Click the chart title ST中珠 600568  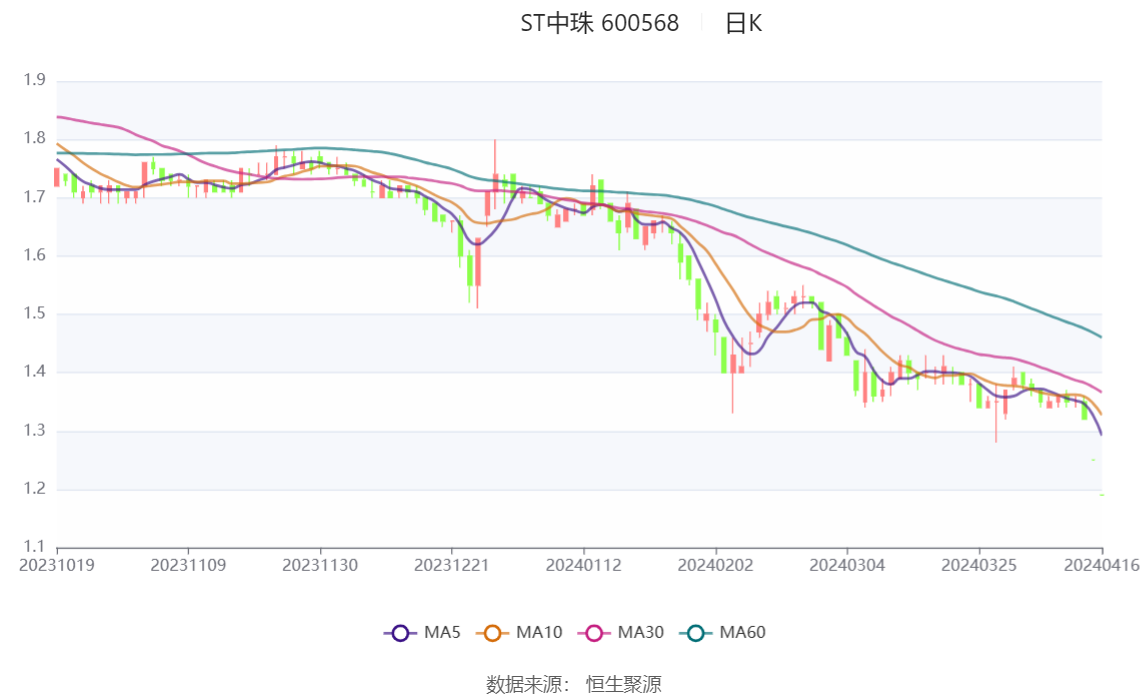(600, 23)
